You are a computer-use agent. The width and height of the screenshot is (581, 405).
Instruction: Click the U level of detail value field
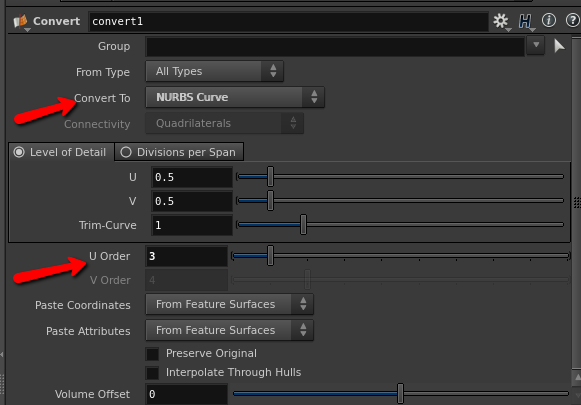pyautogui.click(x=192, y=177)
